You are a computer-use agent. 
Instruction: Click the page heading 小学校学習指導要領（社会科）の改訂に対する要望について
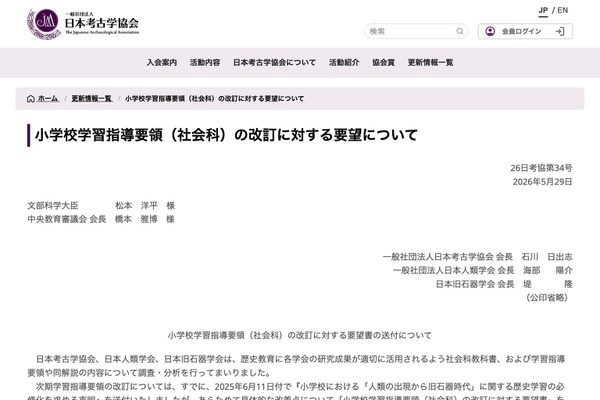click(x=226, y=135)
